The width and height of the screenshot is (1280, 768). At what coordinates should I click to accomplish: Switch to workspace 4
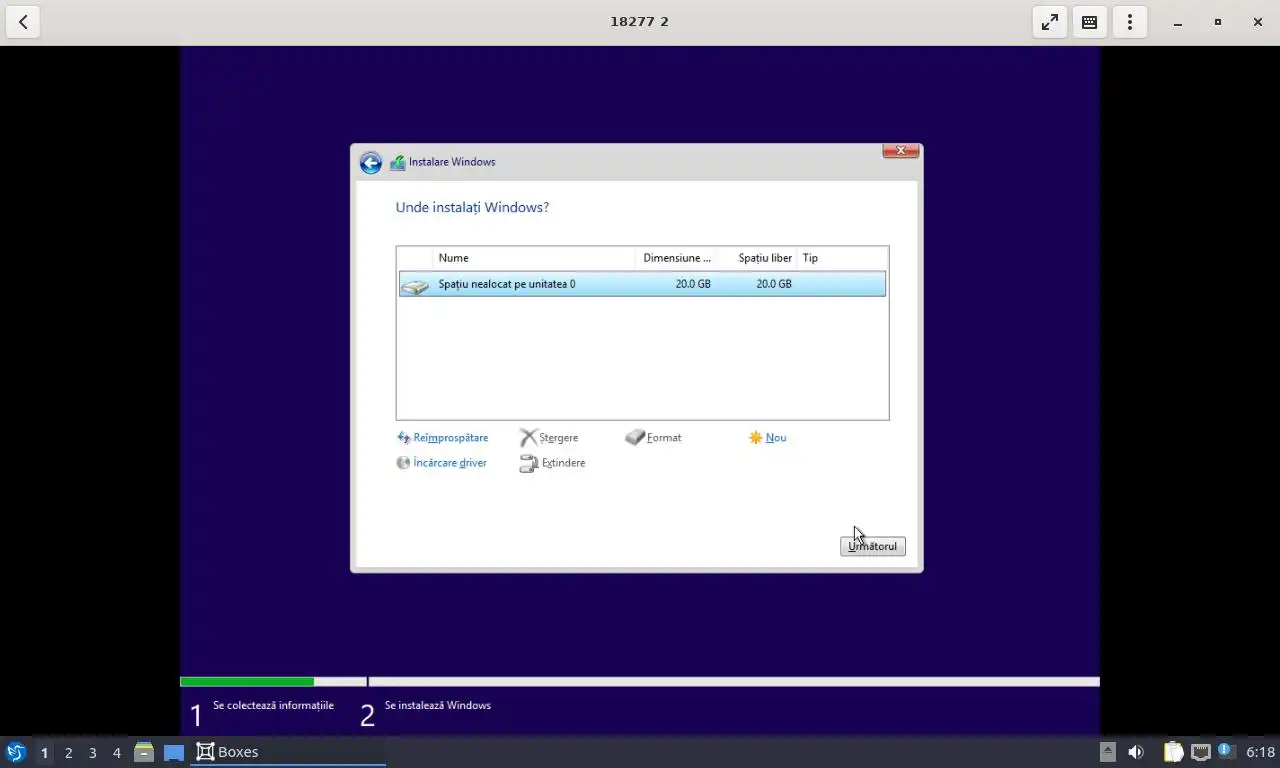(x=116, y=752)
